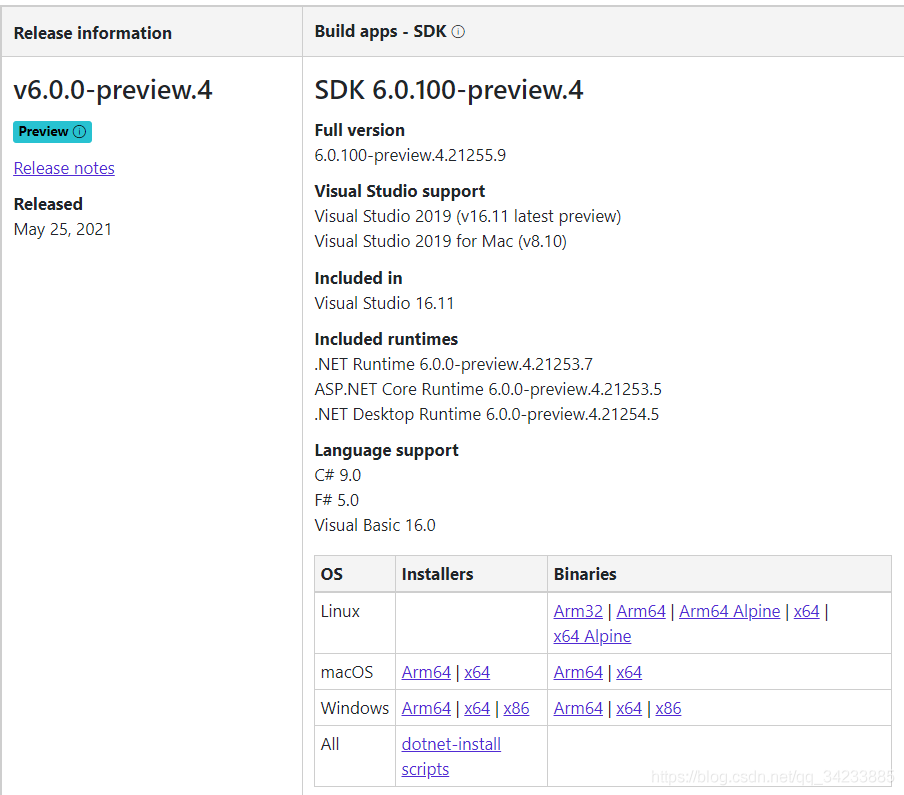Download Linux Arm32 binaries

coord(578,611)
